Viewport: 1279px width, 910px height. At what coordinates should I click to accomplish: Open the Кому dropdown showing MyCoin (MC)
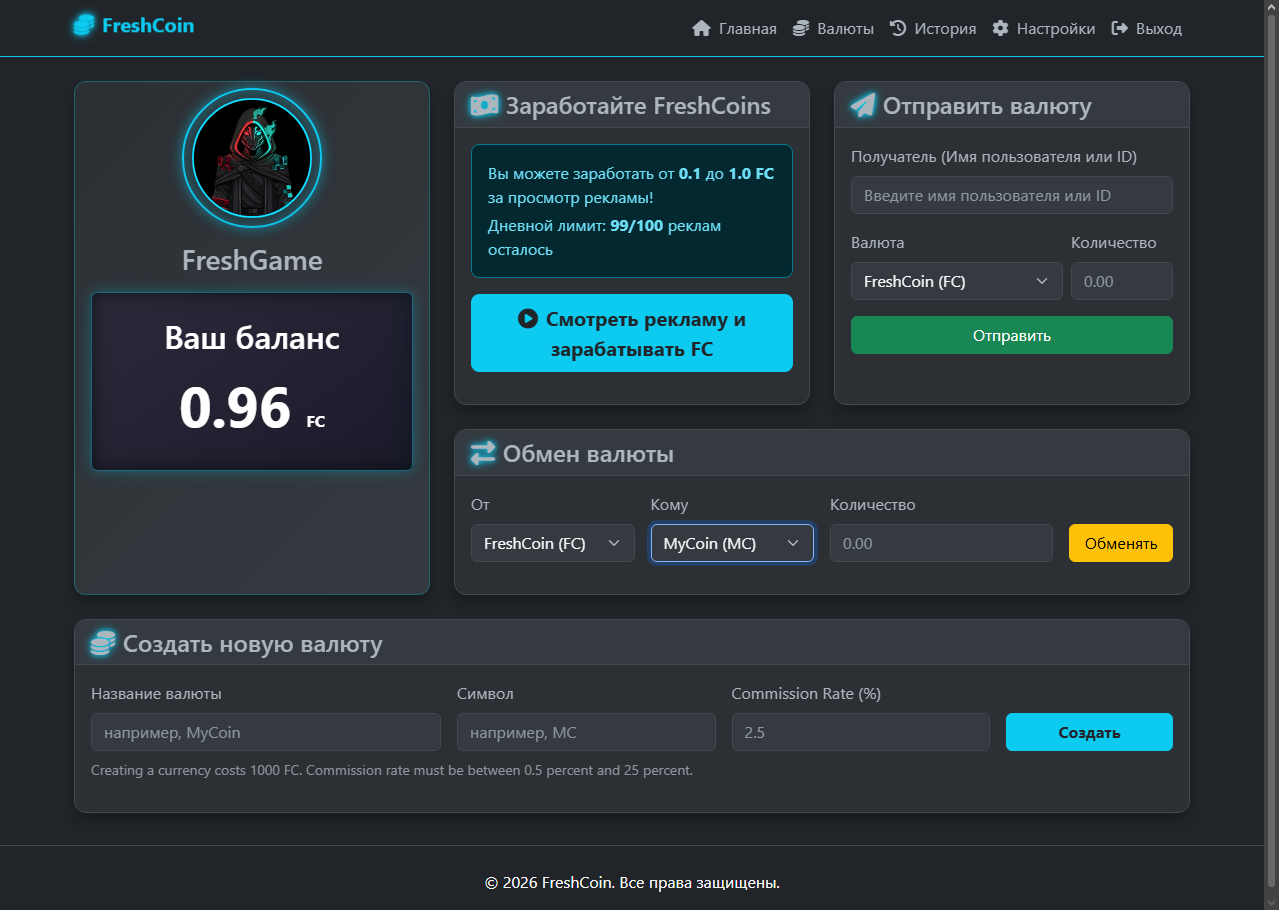pos(731,543)
